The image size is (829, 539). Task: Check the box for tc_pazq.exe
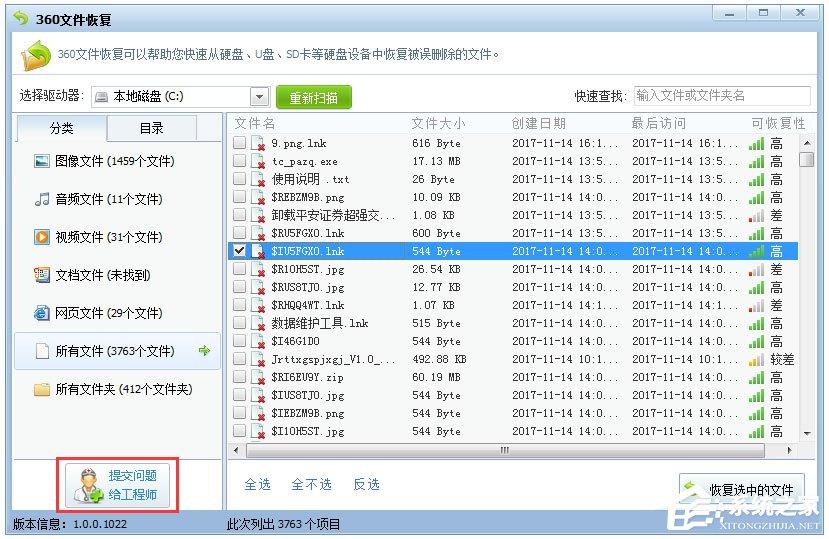tap(240, 160)
